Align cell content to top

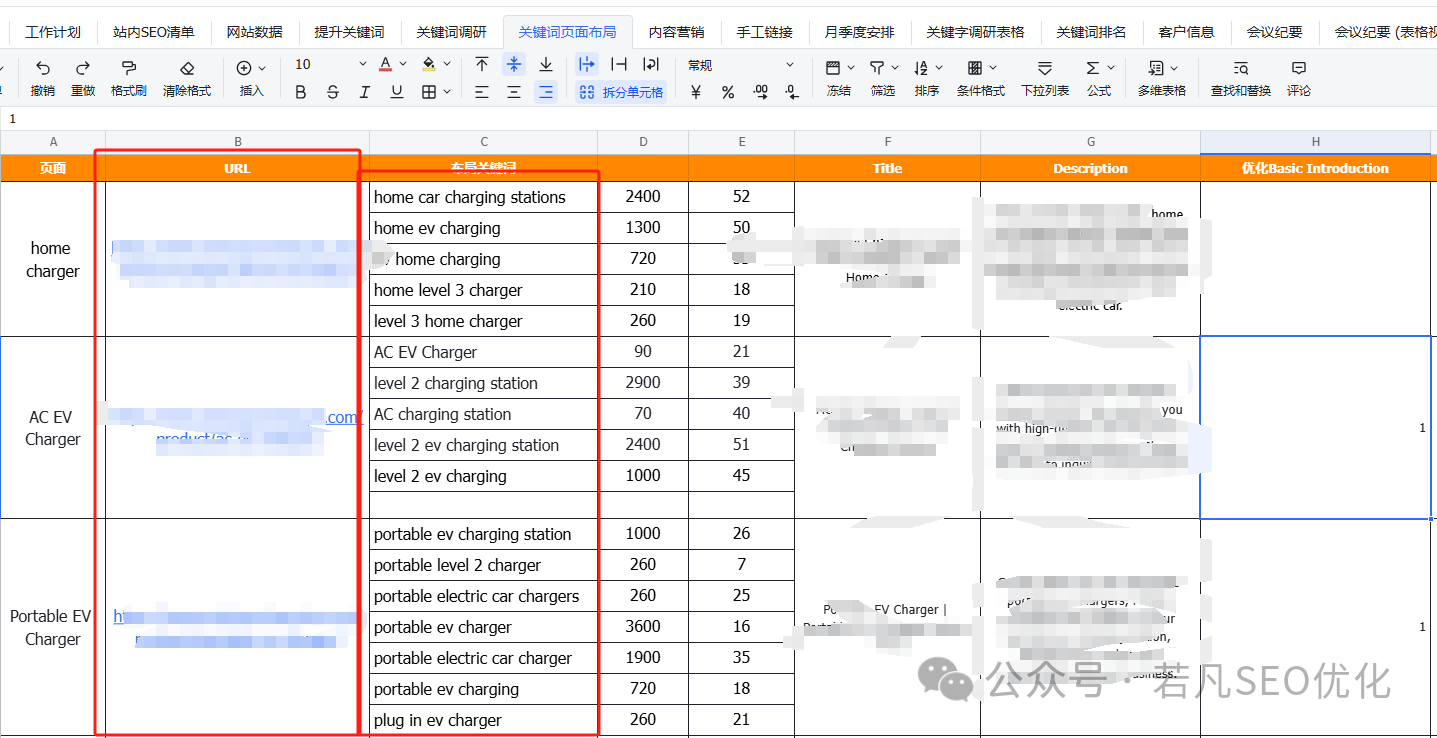click(482, 65)
